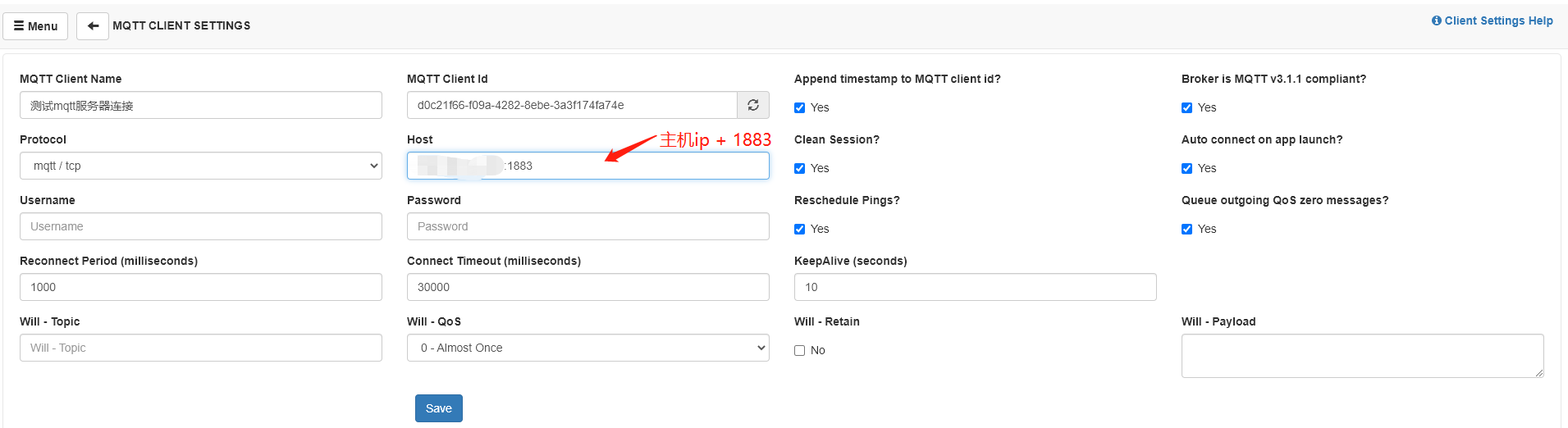This screenshot has width=1568, height=428.
Task: Click into the Host input field
Action: tap(640, 166)
